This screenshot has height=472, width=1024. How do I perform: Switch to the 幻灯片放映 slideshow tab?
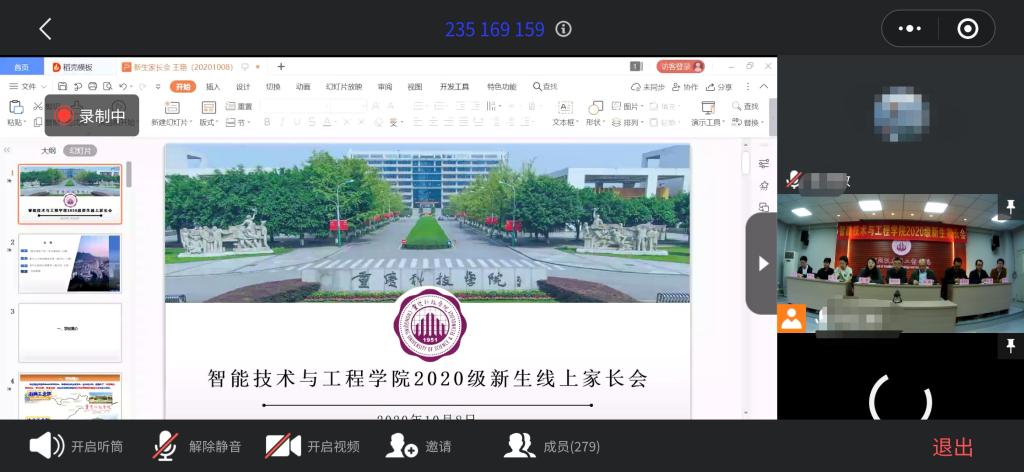pos(344,86)
